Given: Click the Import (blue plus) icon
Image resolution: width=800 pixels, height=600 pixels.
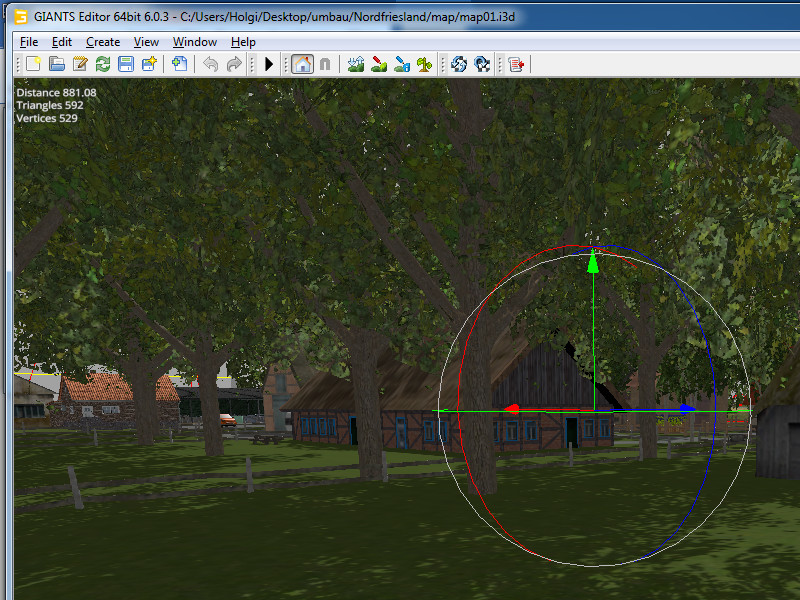Looking at the screenshot, I should [x=180, y=64].
